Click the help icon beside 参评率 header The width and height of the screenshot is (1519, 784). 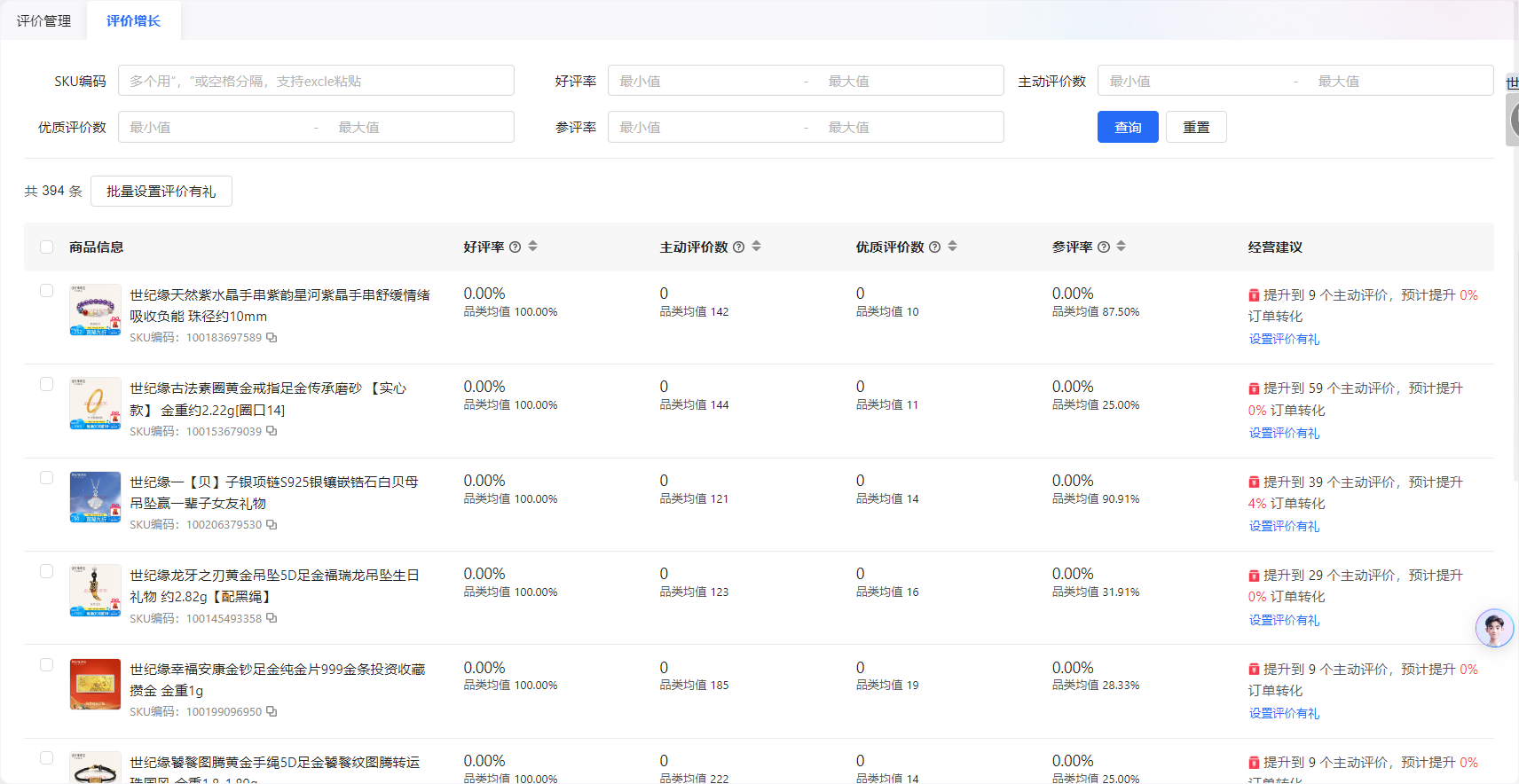coord(1104,247)
